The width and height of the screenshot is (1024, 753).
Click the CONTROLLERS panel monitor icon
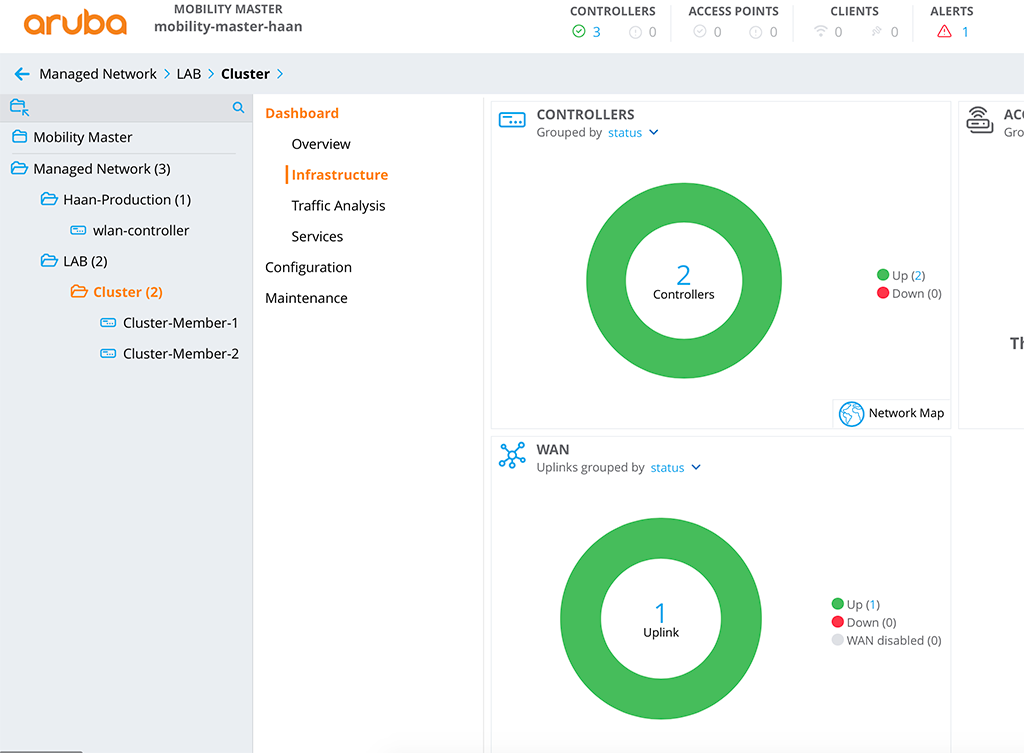[x=511, y=118]
